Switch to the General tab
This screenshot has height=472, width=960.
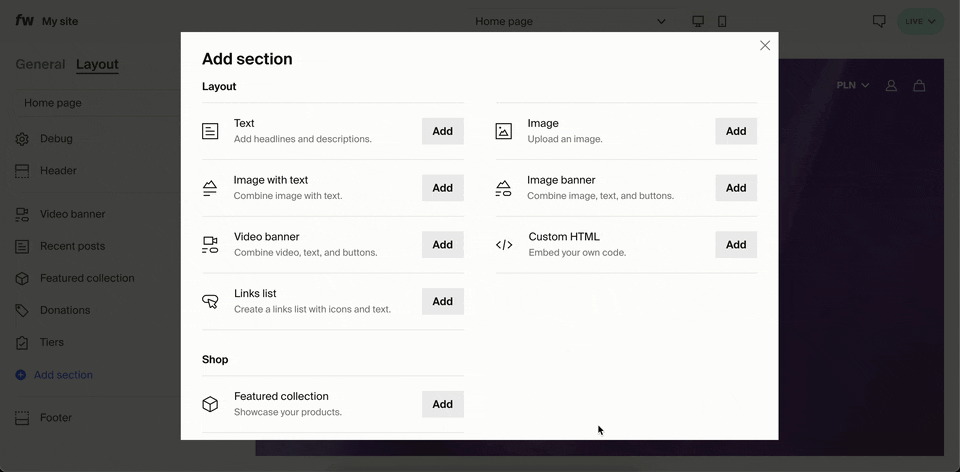pyautogui.click(x=40, y=64)
